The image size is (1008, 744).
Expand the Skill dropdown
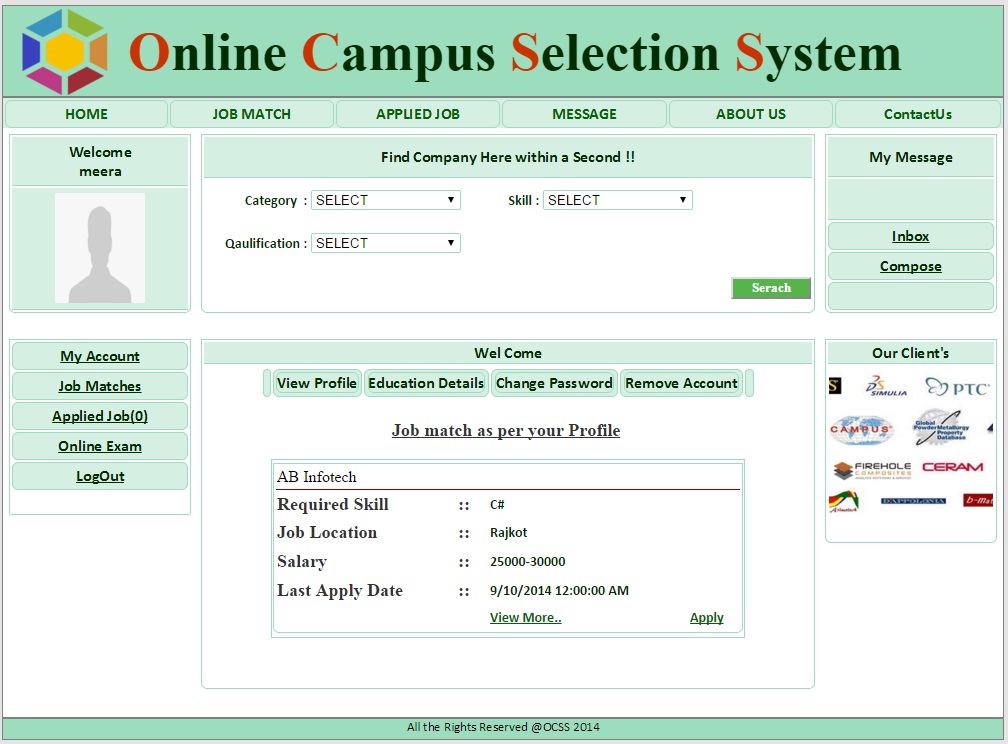tap(617, 200)
